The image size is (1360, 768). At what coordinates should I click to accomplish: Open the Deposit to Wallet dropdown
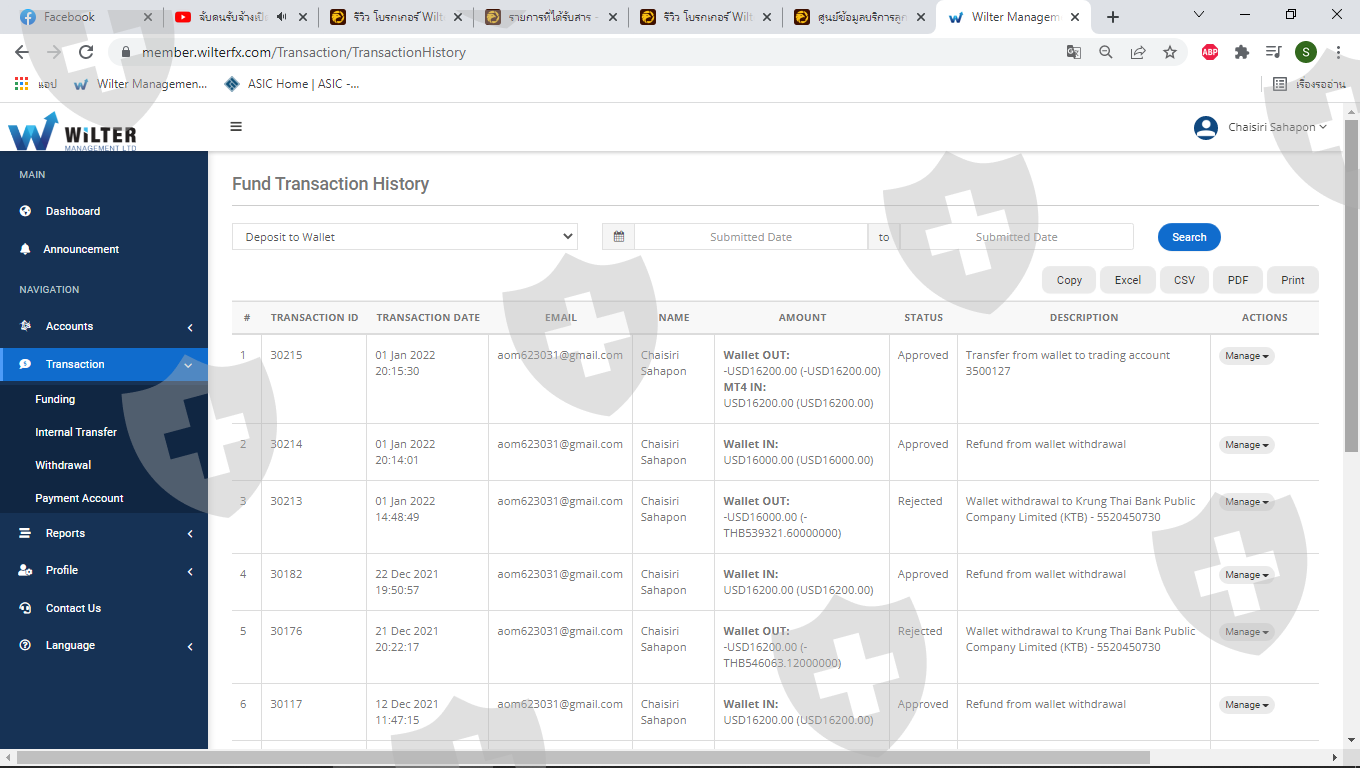[405, 237]
